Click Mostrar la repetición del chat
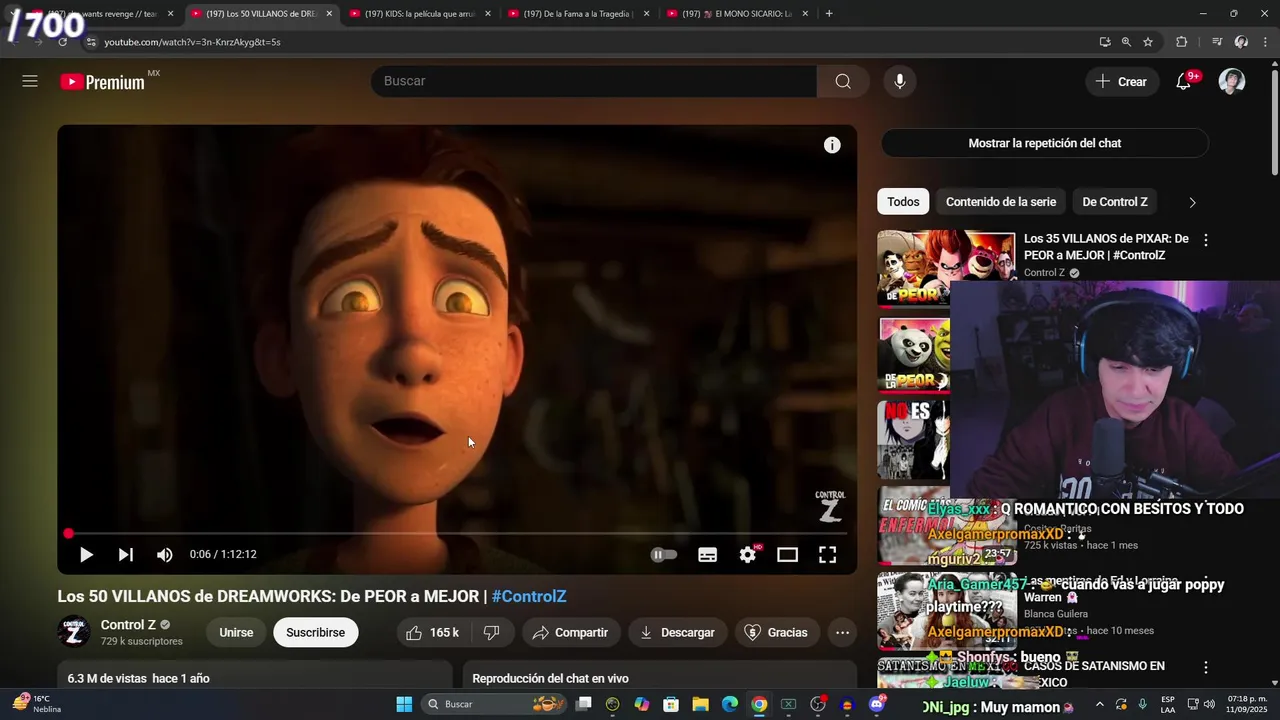Image resolution: width=1280 pixels, height=720 pixels. coord(1044,143)
